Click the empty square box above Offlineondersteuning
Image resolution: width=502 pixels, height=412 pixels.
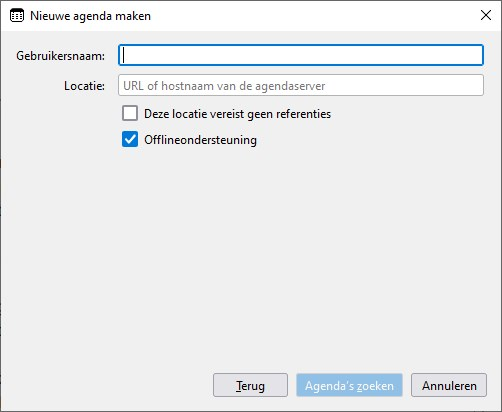pyautogui.click(x=130, y=113)
